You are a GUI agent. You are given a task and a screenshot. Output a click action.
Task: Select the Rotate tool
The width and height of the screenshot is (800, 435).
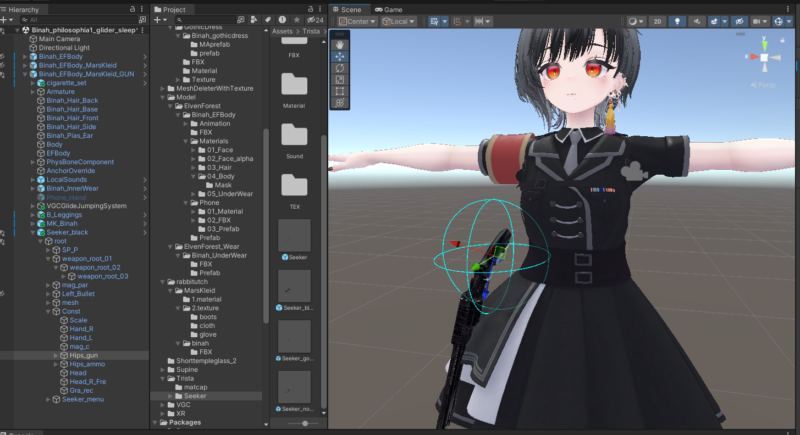339,68
